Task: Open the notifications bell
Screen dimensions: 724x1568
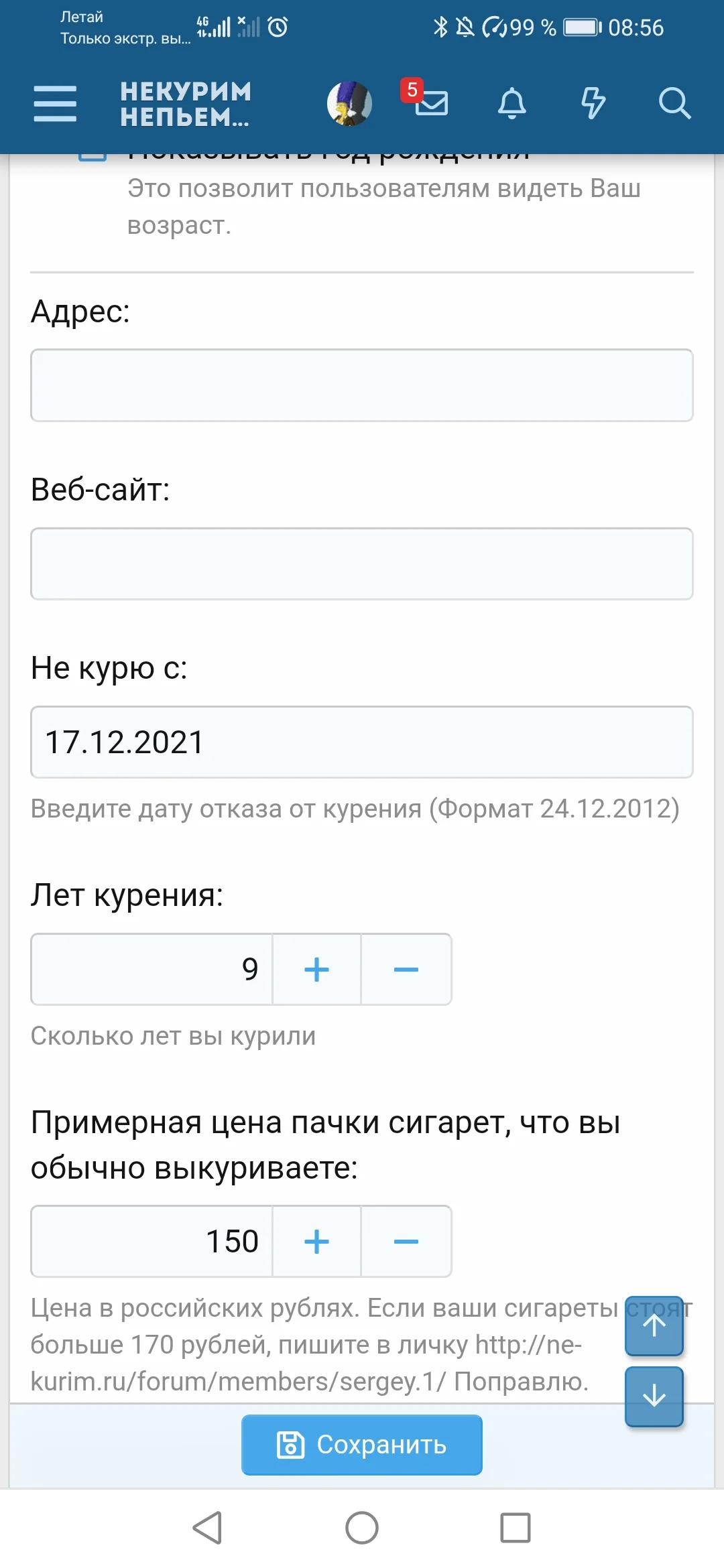Action: click(513, 104)
